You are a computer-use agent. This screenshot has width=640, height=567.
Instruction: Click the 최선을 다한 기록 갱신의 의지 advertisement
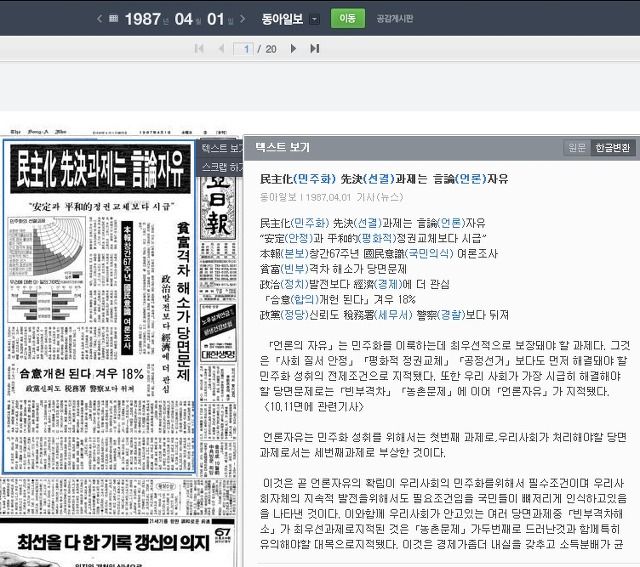click(x=118, y=543)
